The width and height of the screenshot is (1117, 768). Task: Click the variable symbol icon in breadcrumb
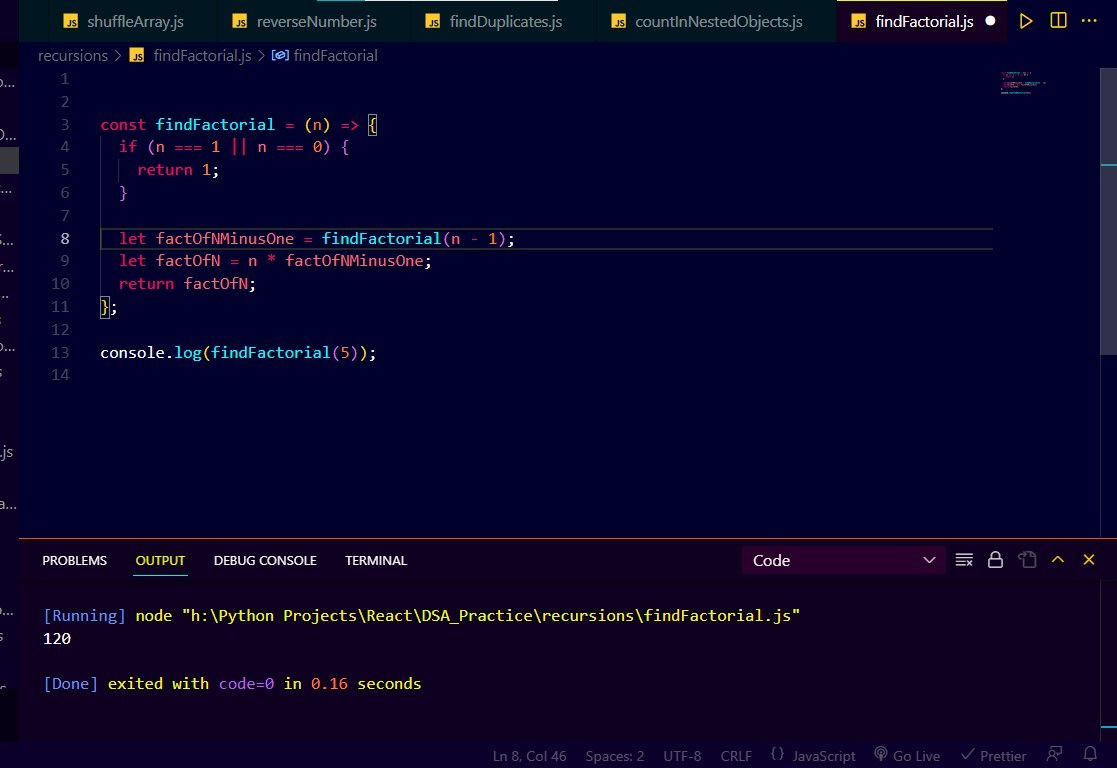280,55
